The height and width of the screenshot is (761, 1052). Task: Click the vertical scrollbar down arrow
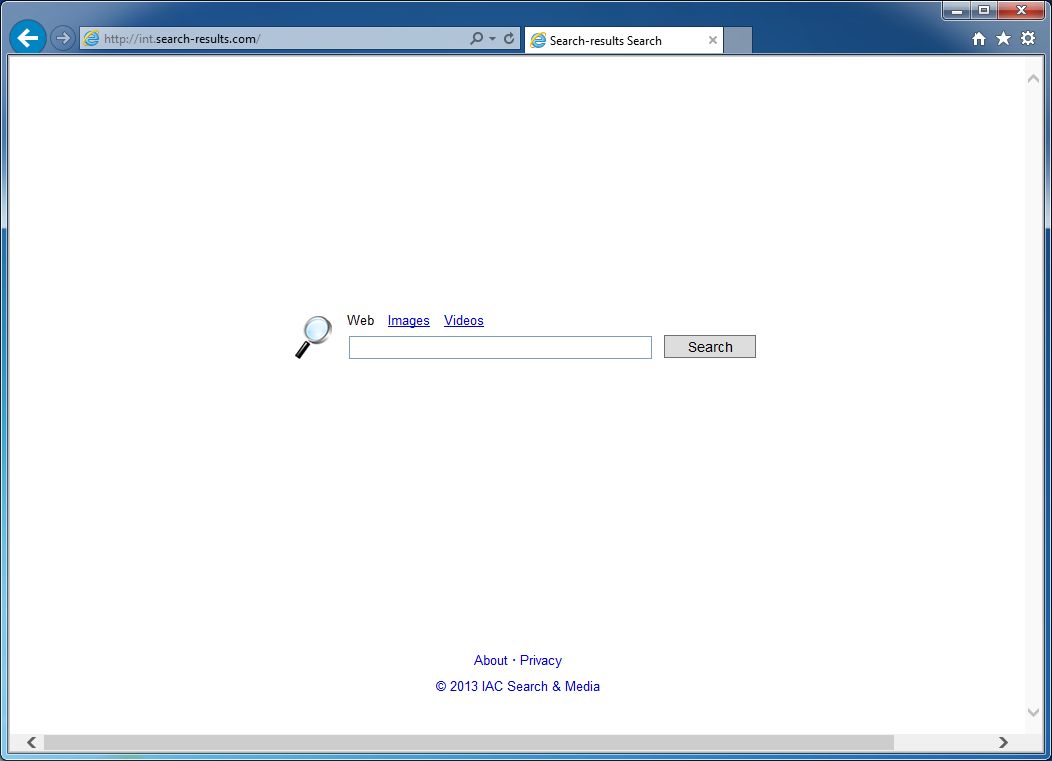point(1033,712)
